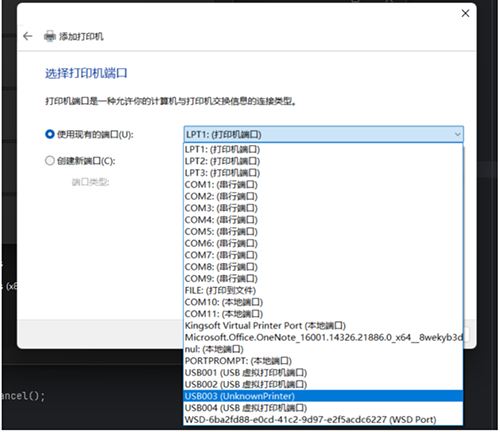500x432 pixels.
Task: Select COM1 serial port entry
Action: pyautogui.click(x=323, y=185)
